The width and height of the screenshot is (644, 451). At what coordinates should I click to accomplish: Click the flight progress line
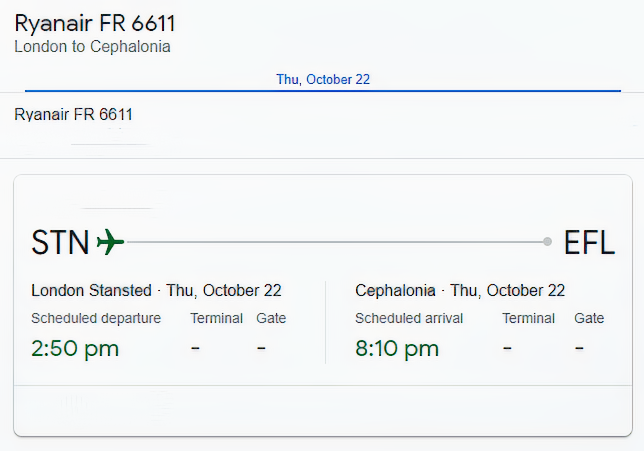(336, 242)
